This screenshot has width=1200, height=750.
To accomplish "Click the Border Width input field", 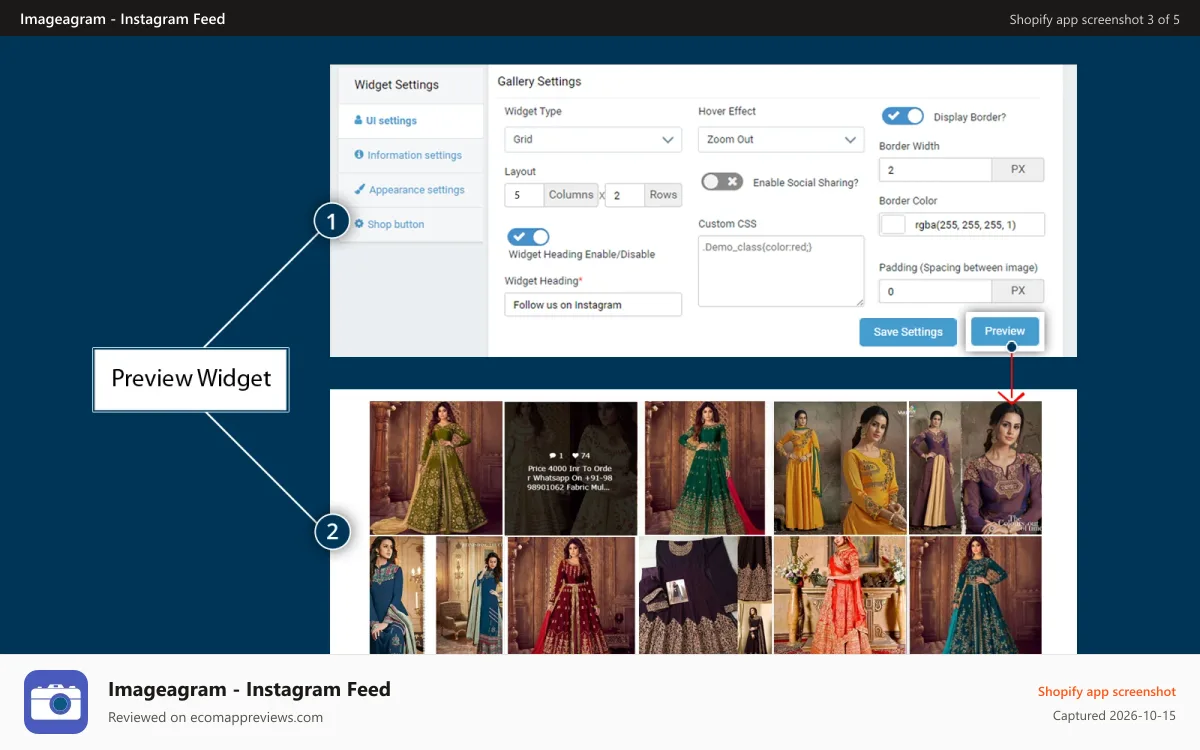I will click(936, 170).
